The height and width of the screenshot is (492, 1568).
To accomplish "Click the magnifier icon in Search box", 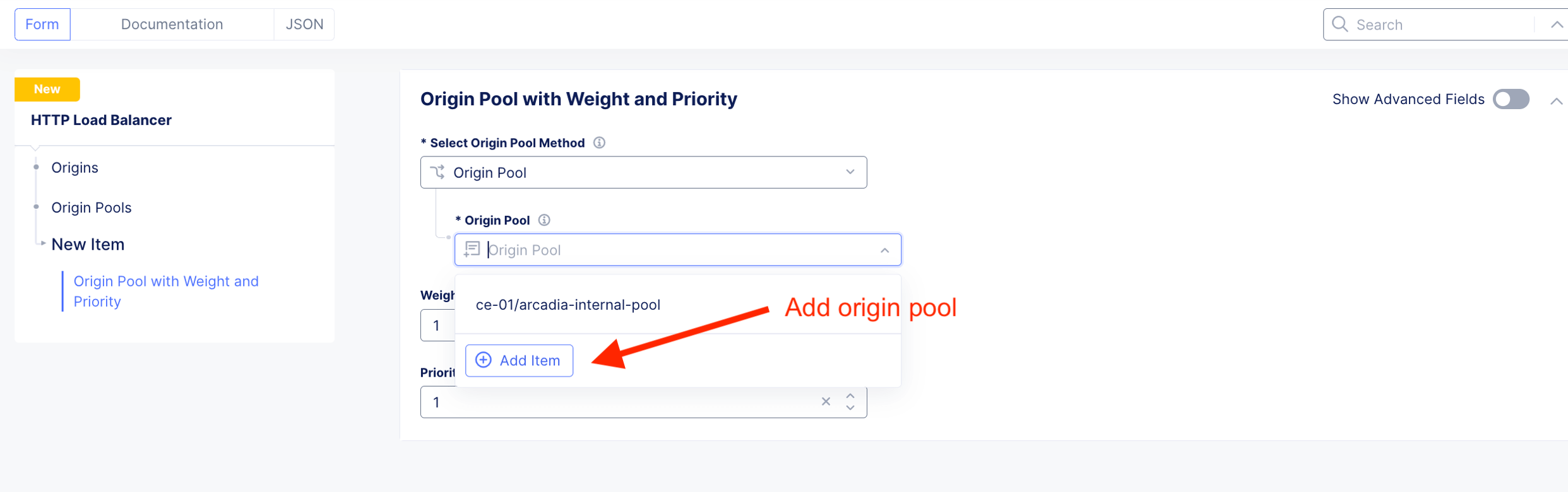I will click(x=1339, y=25).
